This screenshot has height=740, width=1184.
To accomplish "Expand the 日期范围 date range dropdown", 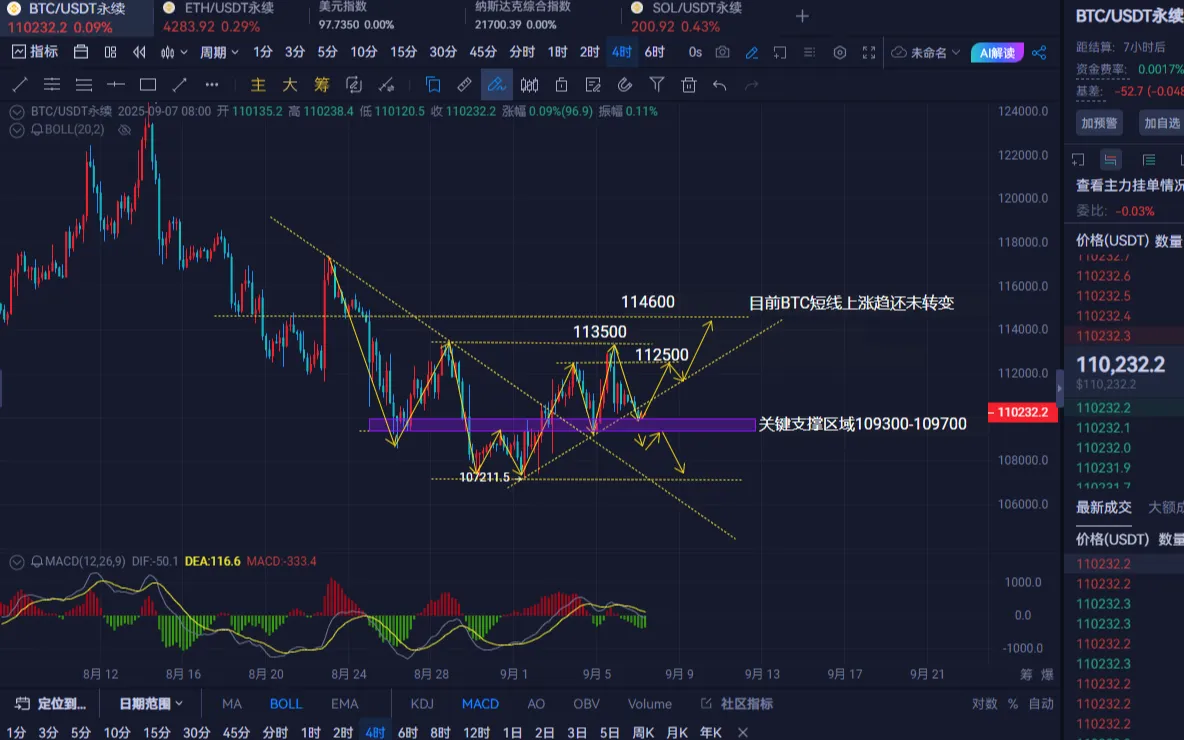I will coord(151,704).
